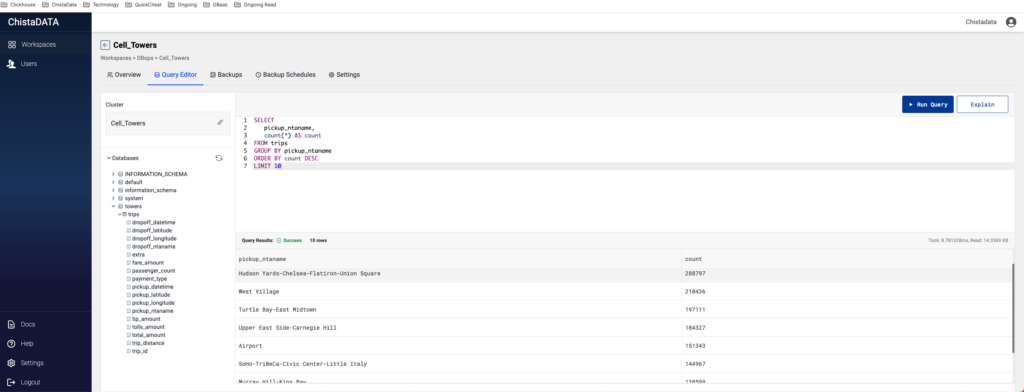Select trip_distance column in tree
1024x392 pixels.
click(148, 343)
